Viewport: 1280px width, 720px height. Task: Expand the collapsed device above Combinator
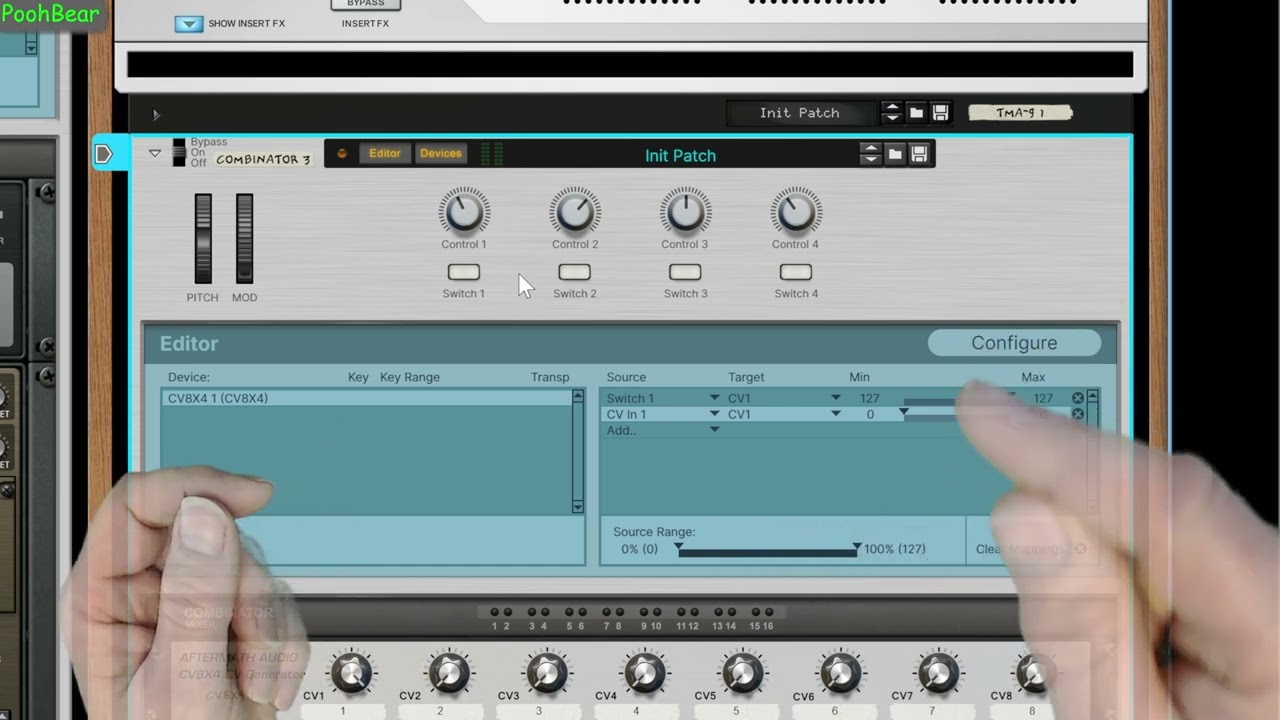click(x=156, y=115)
